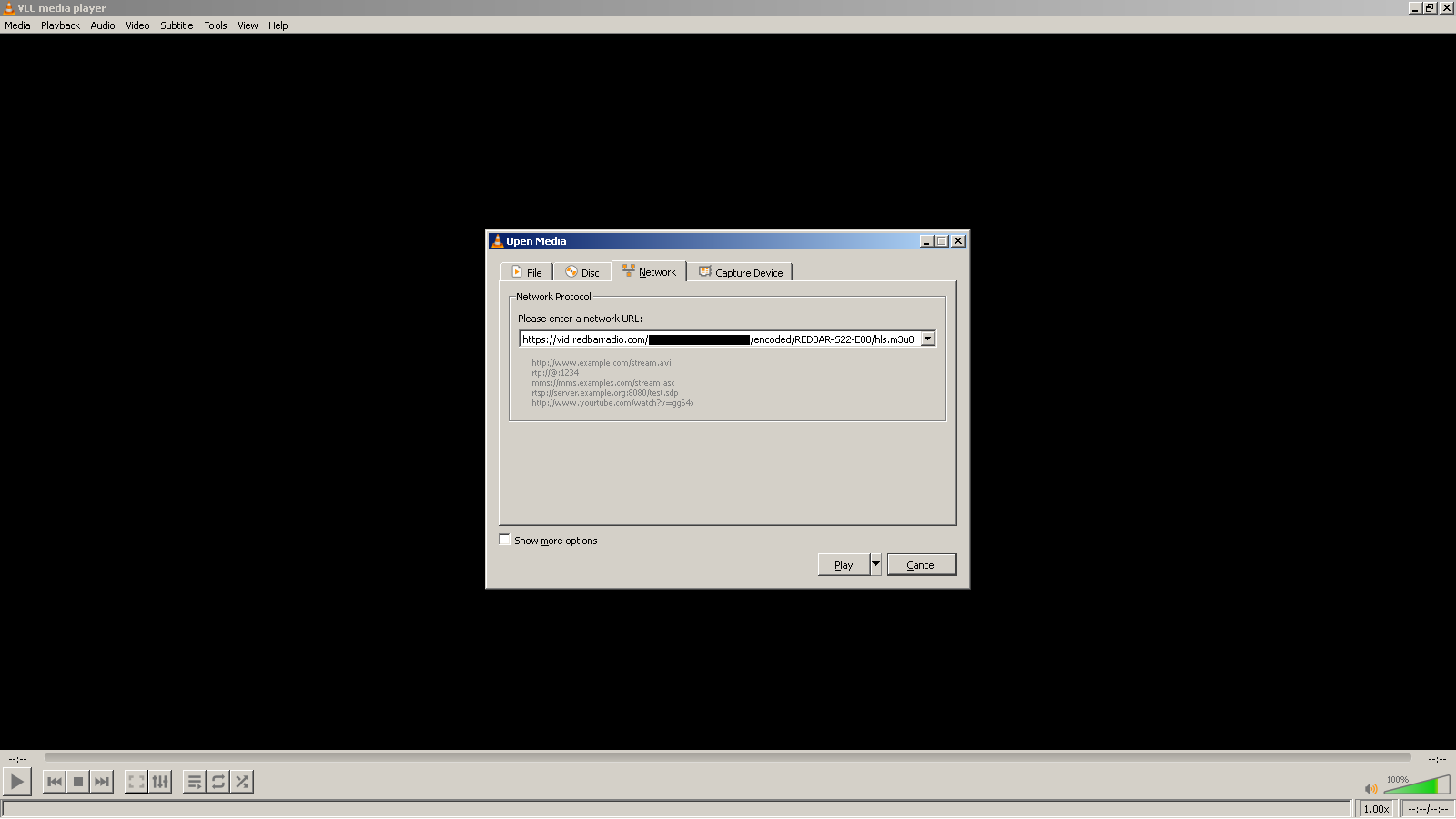This screenshot has height=819, width=1456.
Task: Click the 'Please enter a network URL:' label
Action: pyautogui.click(x=580, y=318)
